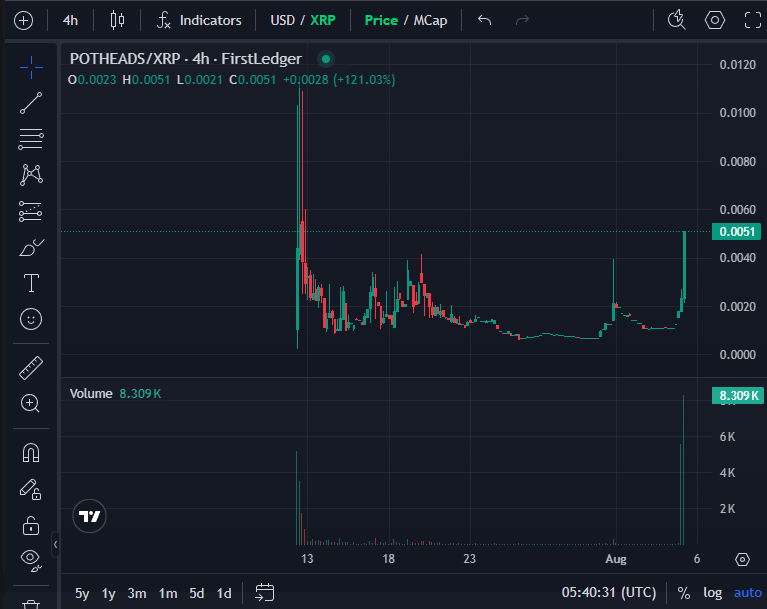Toggle magnet mode
This screenshot has width=767, height=609.
(x=31, y=452)
